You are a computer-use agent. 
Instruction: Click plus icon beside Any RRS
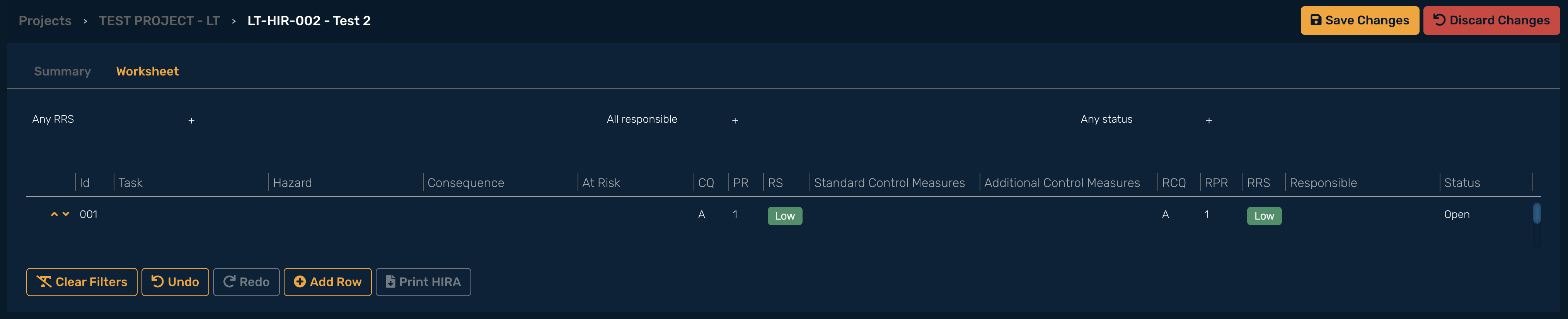tap(191, 121)
